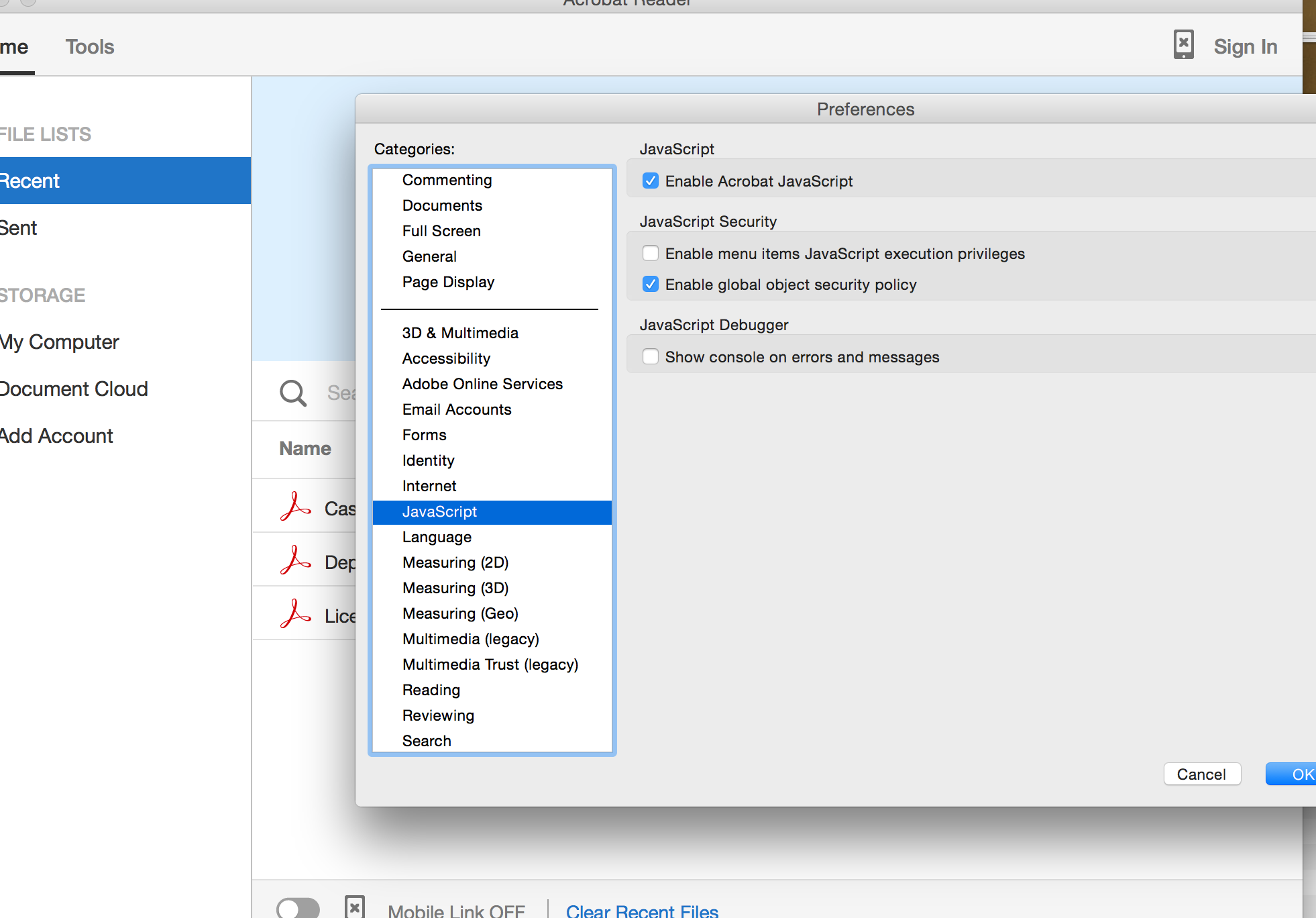The width and height of the screenshot is (1316, 918).
Task: Select General category
Action: point(492,256)
